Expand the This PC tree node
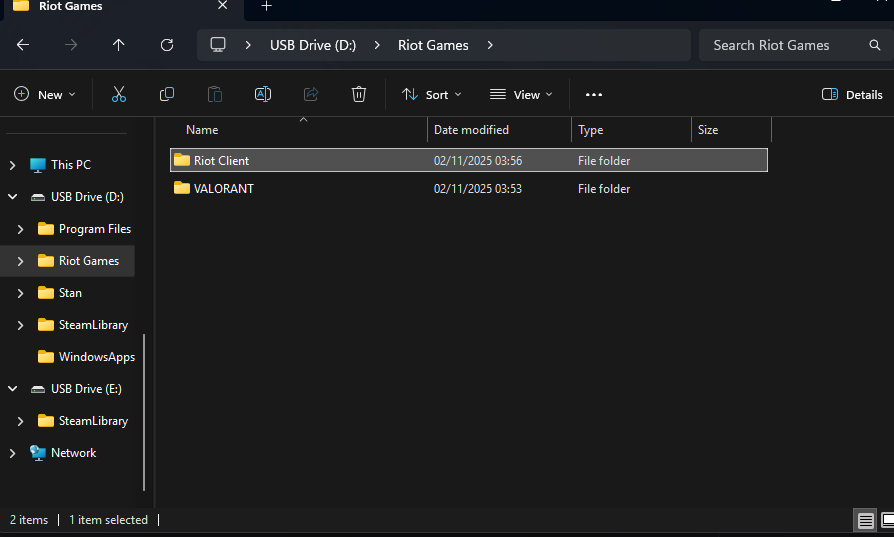This screenshot has width=894, height=537. tap(13, 165)
